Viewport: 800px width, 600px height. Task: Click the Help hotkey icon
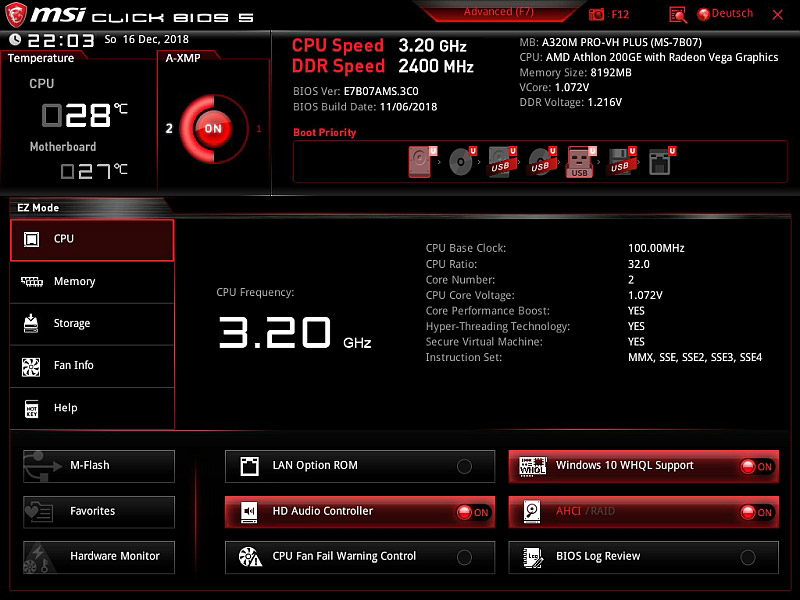[32, 408]
